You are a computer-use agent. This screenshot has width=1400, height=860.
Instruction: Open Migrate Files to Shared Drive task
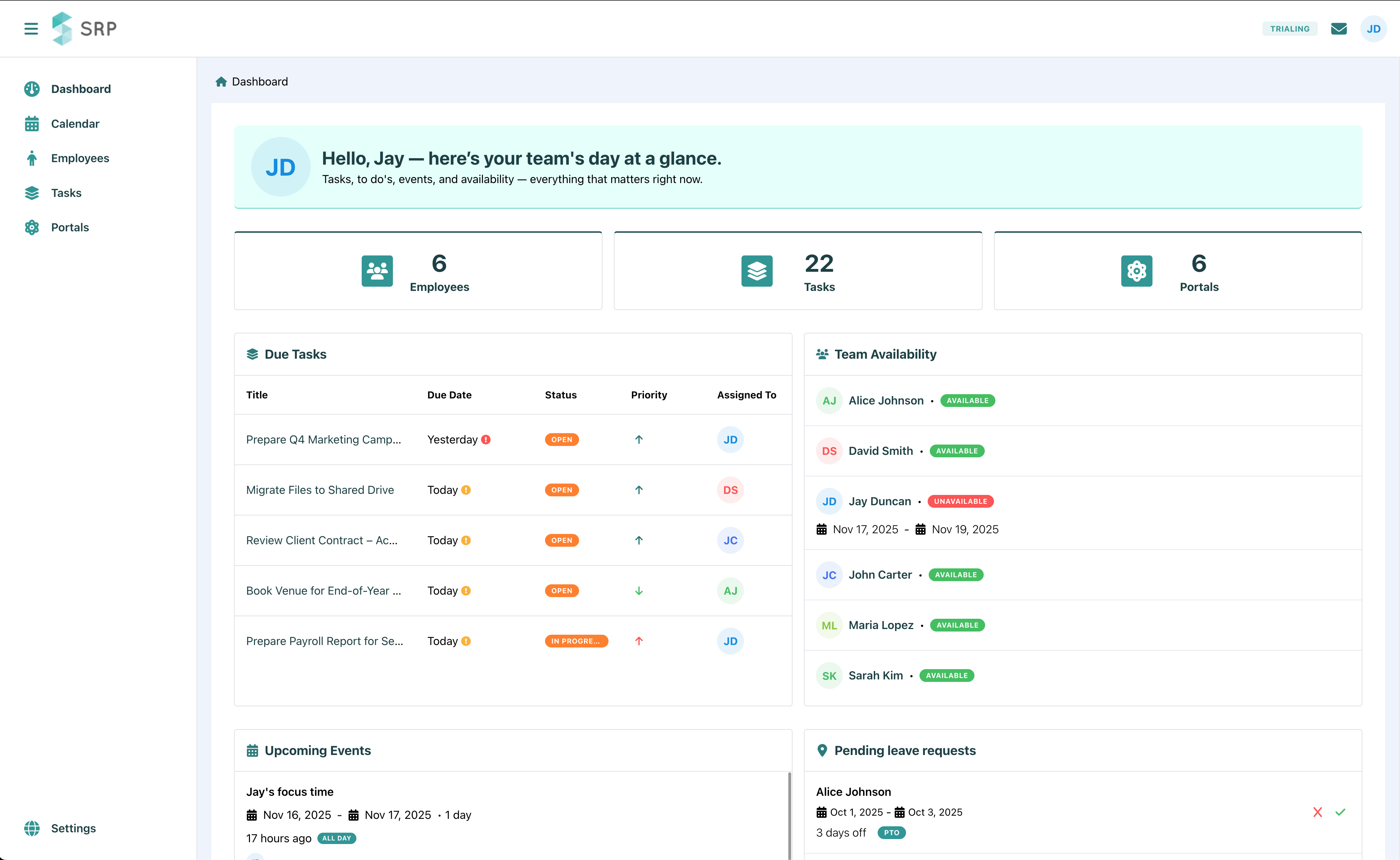point(320,490)
